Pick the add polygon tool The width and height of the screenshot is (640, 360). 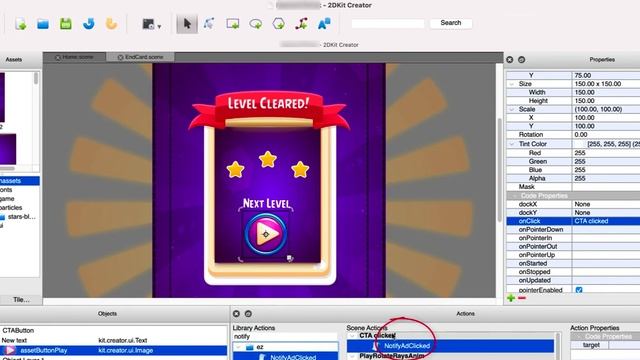click(278, 24)
